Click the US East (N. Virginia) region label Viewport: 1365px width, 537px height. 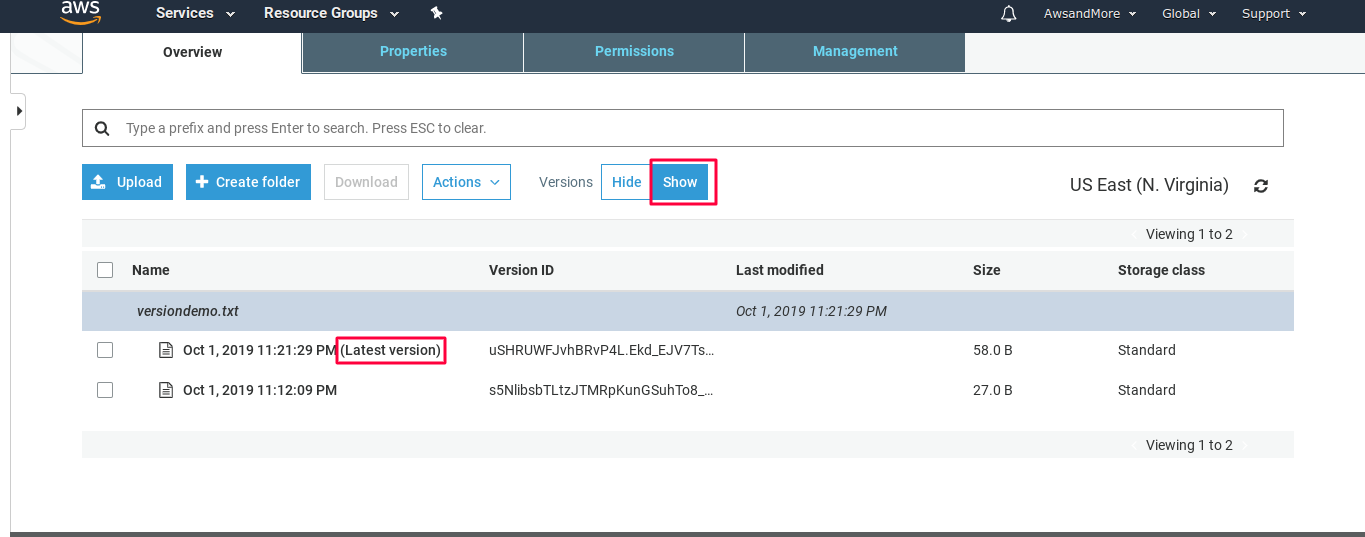tap(1149, 185)
